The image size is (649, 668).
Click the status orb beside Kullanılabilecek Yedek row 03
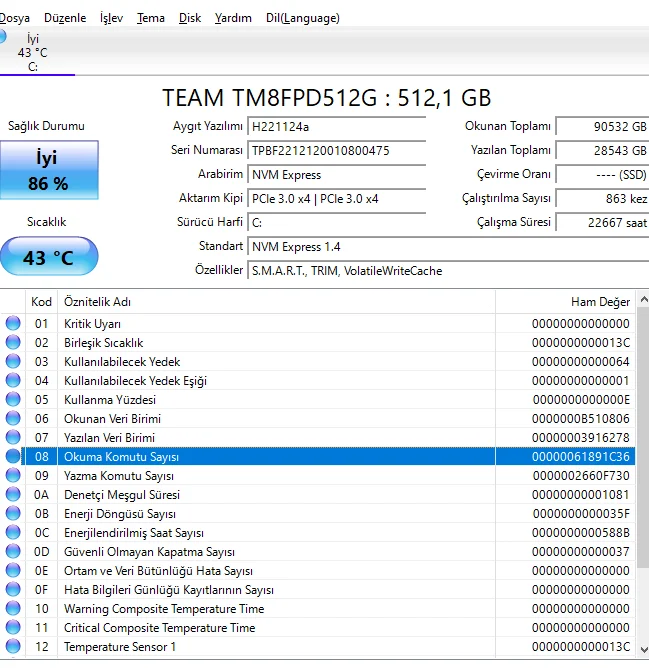tap(13, 361)
